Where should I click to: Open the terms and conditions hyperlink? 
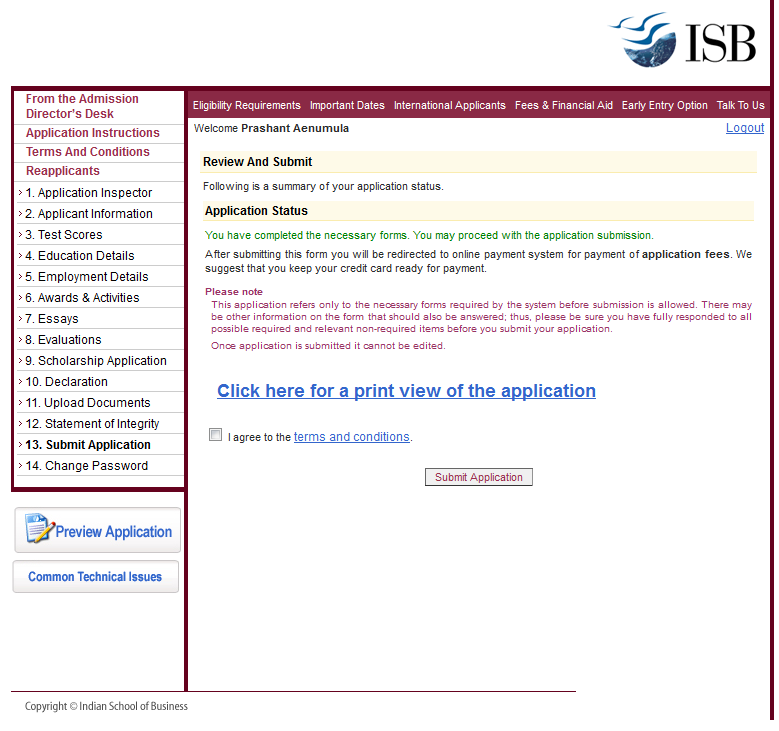[351, 437]
